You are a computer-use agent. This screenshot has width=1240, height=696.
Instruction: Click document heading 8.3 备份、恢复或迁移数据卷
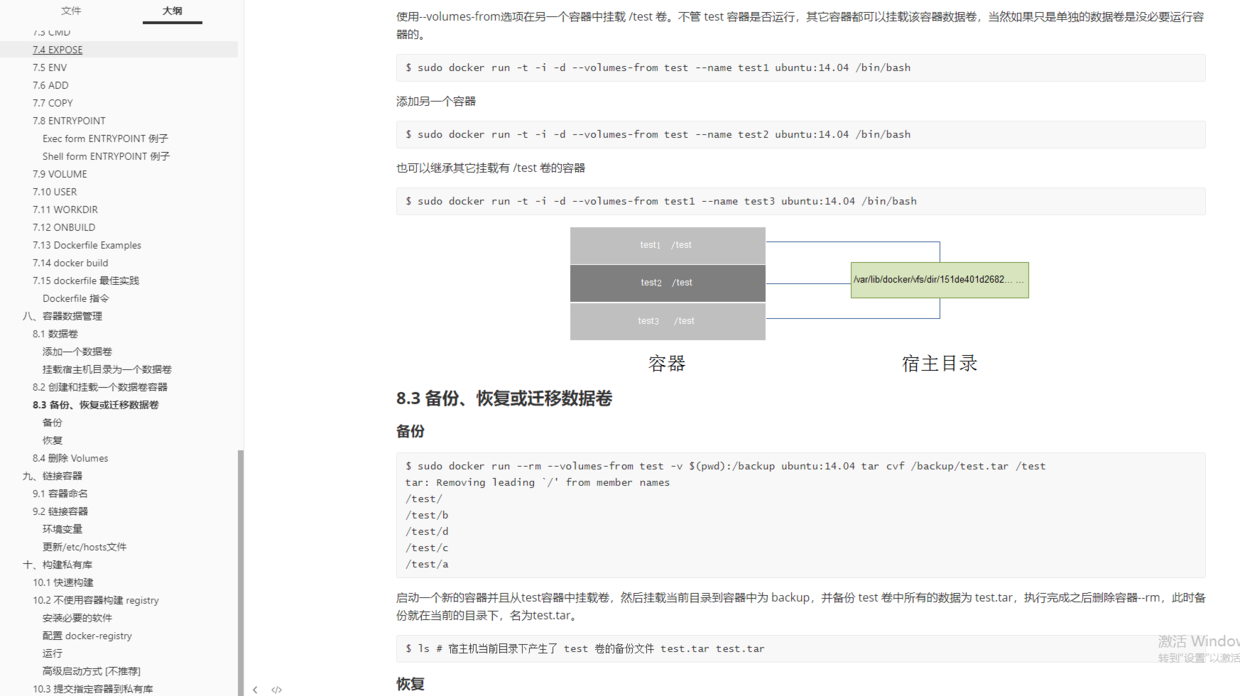point(504,398)
